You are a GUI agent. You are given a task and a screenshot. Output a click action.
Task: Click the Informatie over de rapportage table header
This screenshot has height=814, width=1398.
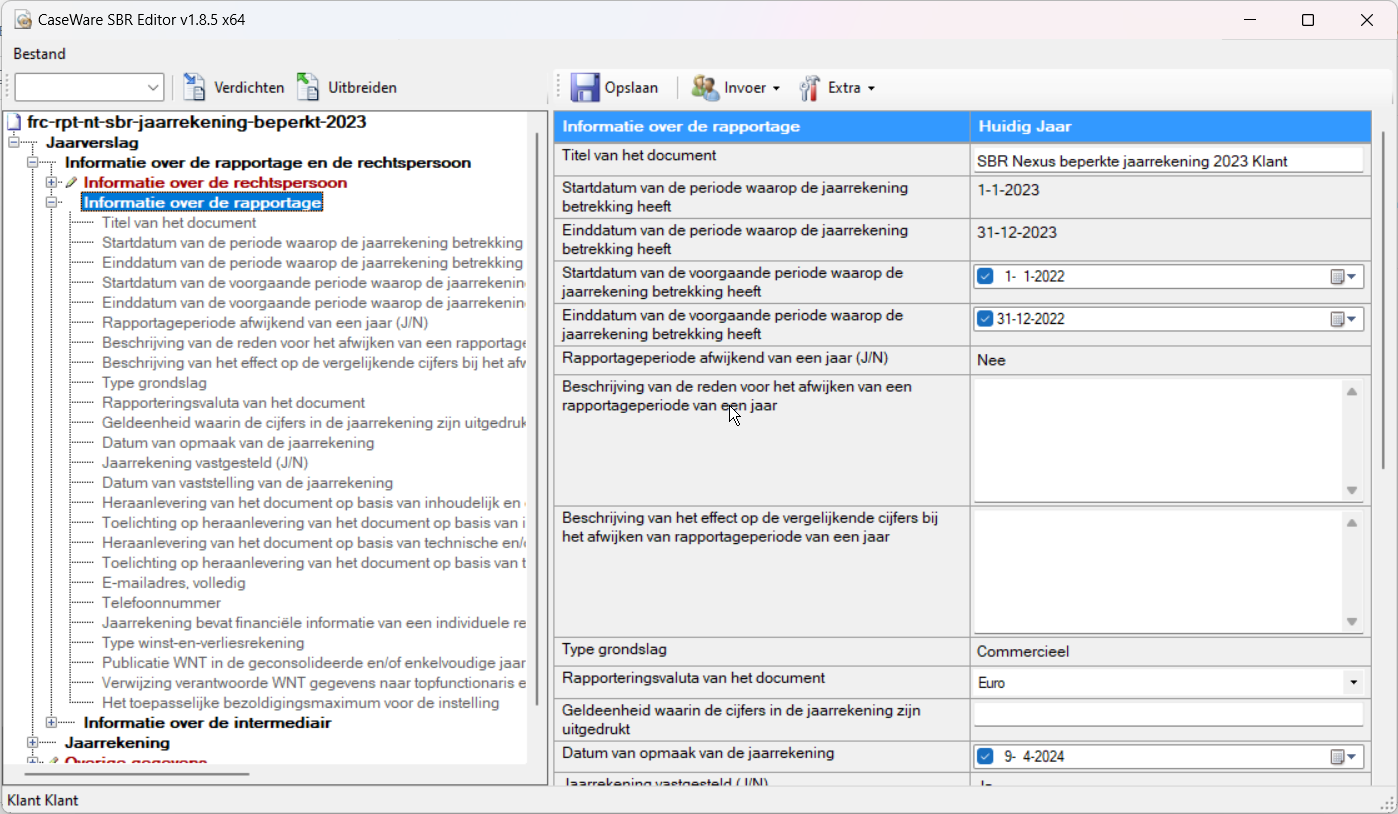[x=762, y=127]
